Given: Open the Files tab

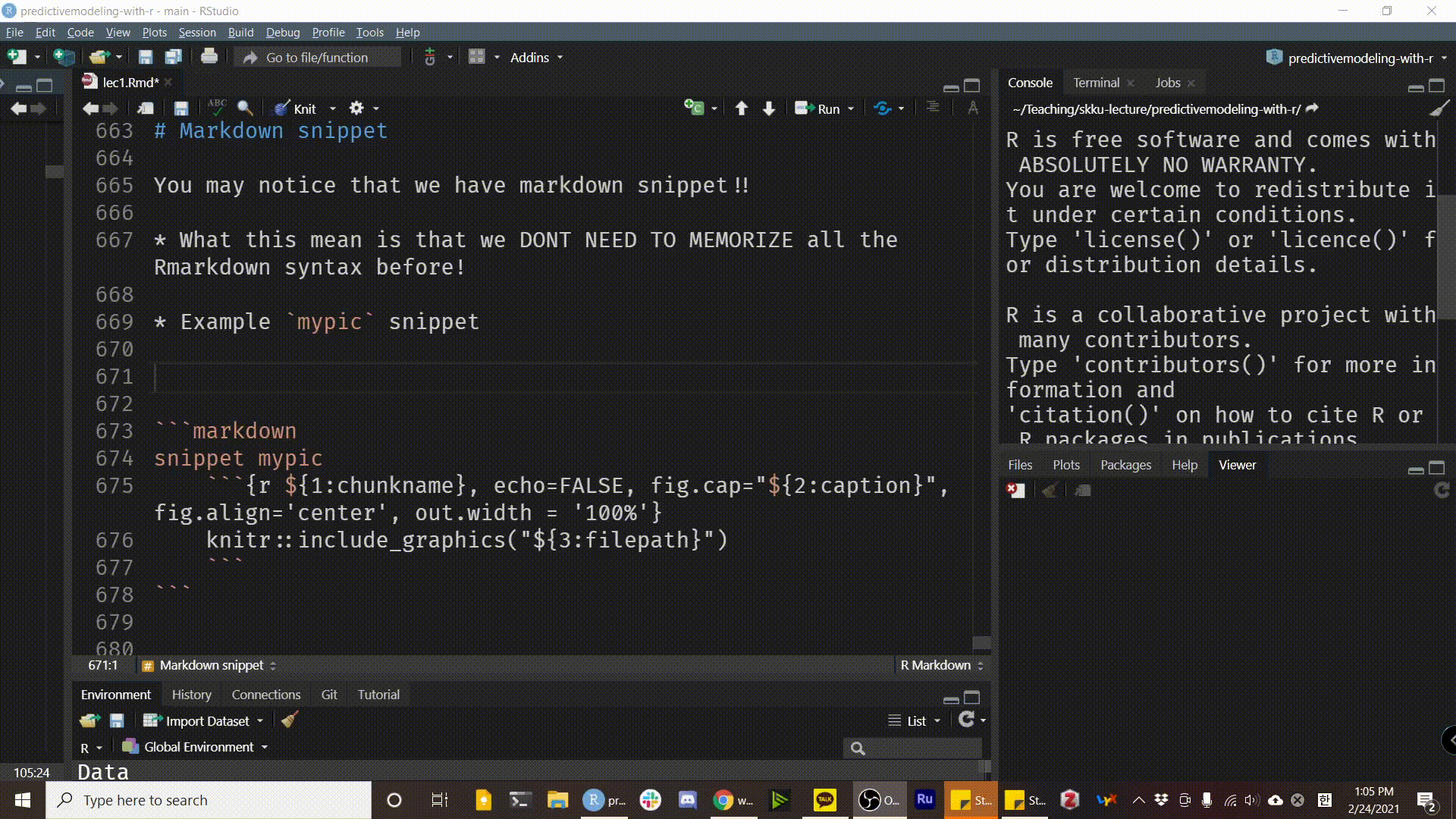Looking at the screenshot, I should pyautogui.click(x=1020, y=465).
